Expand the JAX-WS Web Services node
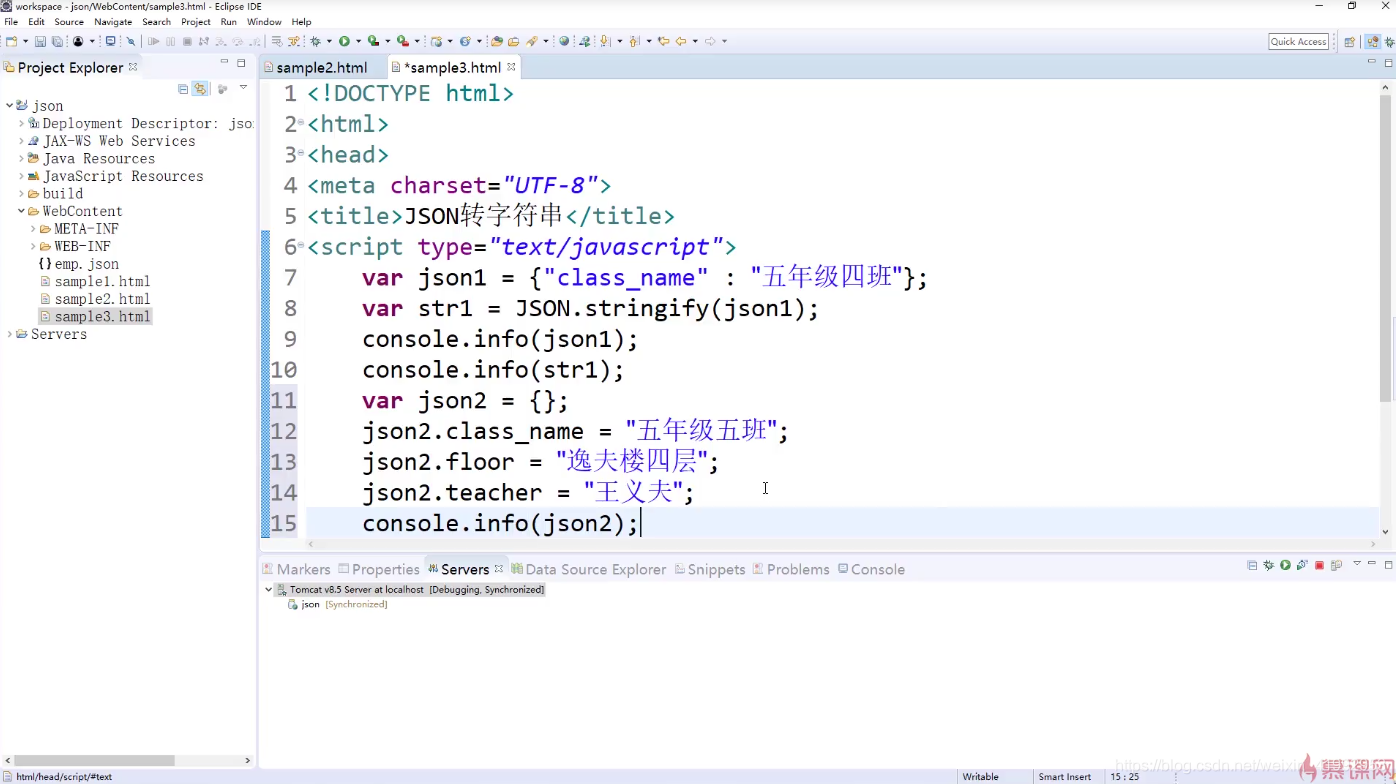The height and width of the screenshot is (784, 1396). click(x=21, y=141)
